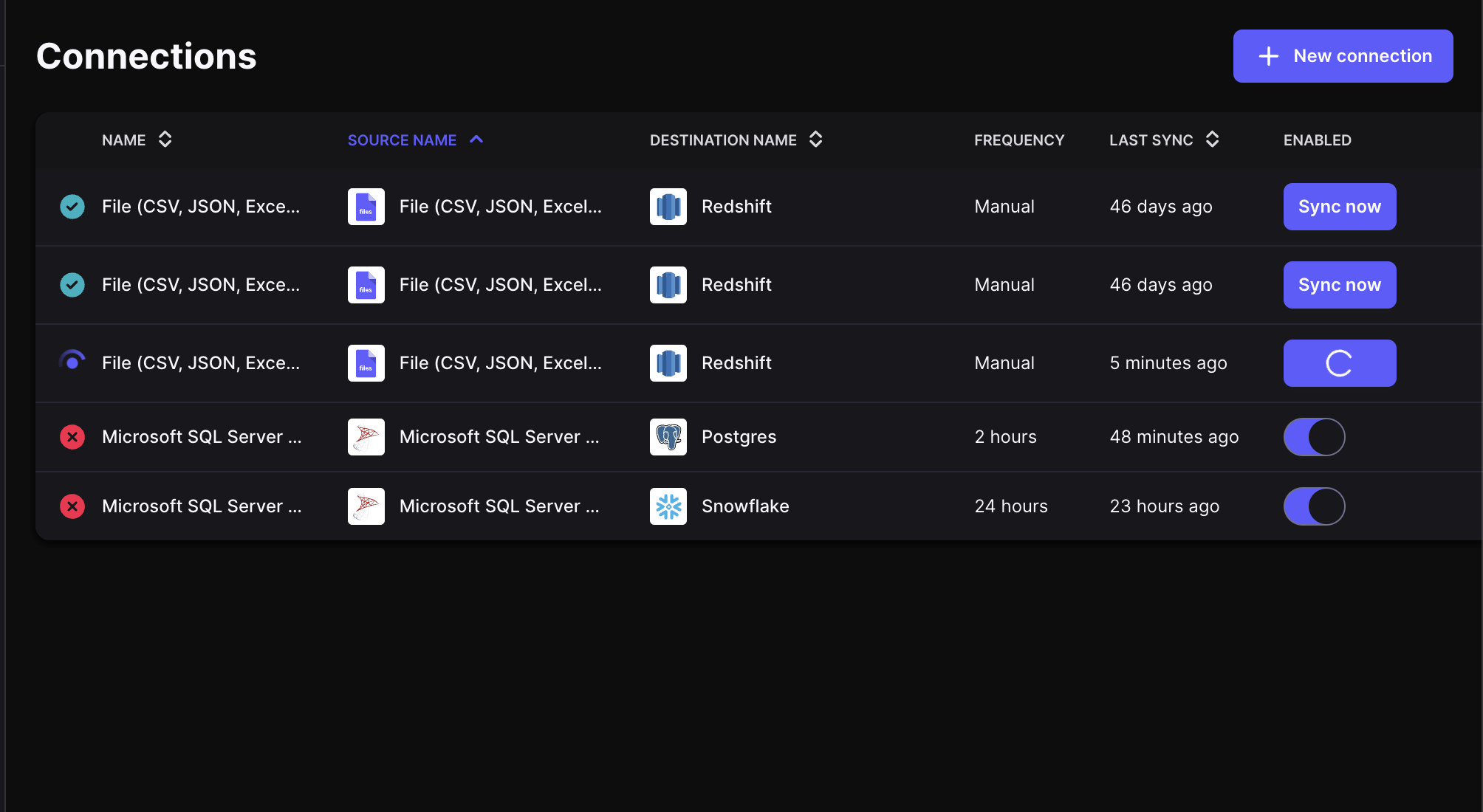Click the syncing progress icon in third row
Viewport: 1483px width, 812px height.
point(72,362)
